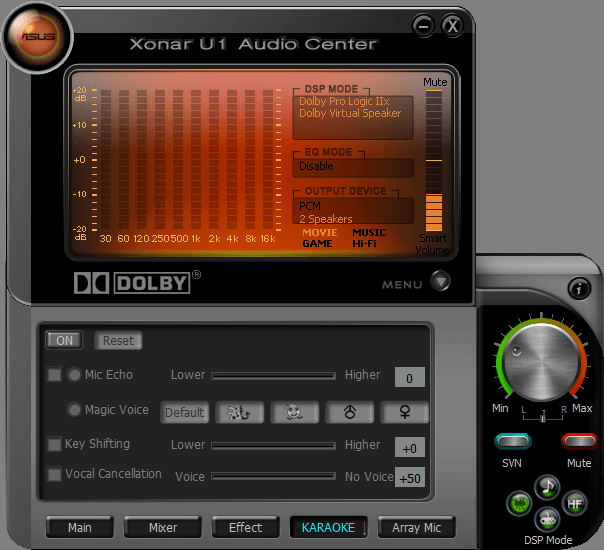Click the 2 Speakers output text

[325, 219]
